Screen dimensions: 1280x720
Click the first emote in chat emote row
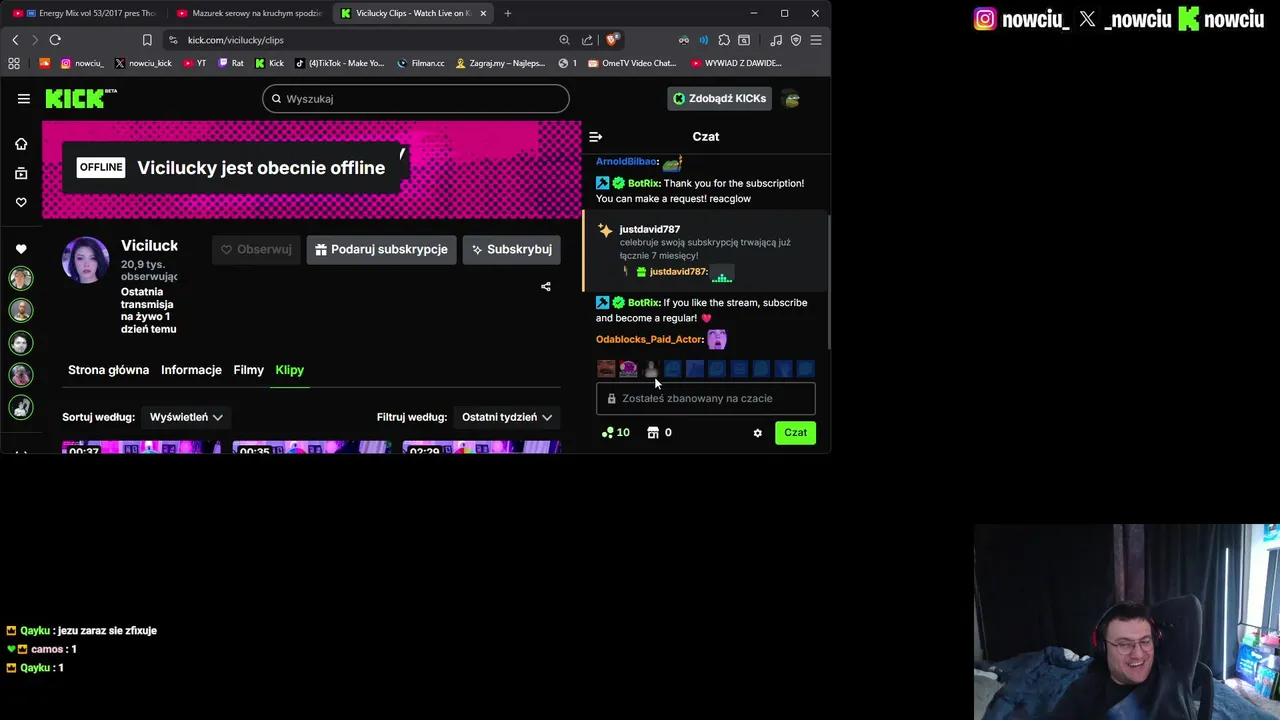(606, 369)
